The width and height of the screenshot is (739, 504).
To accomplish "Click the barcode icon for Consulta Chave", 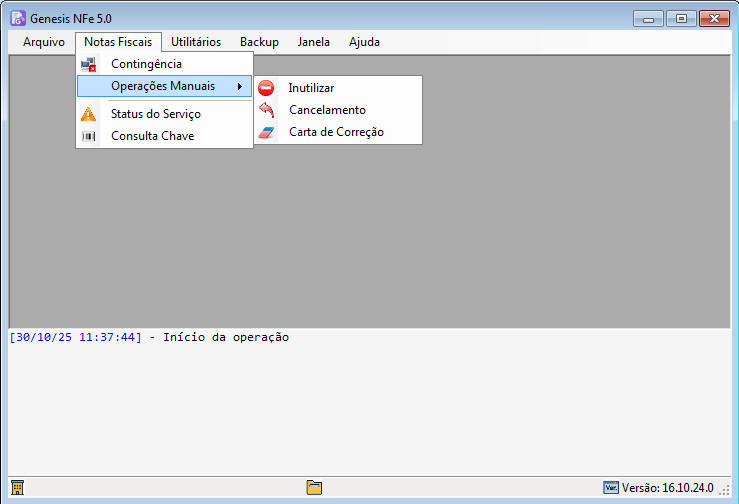I will pyautogui.click(x=89, y=136).
